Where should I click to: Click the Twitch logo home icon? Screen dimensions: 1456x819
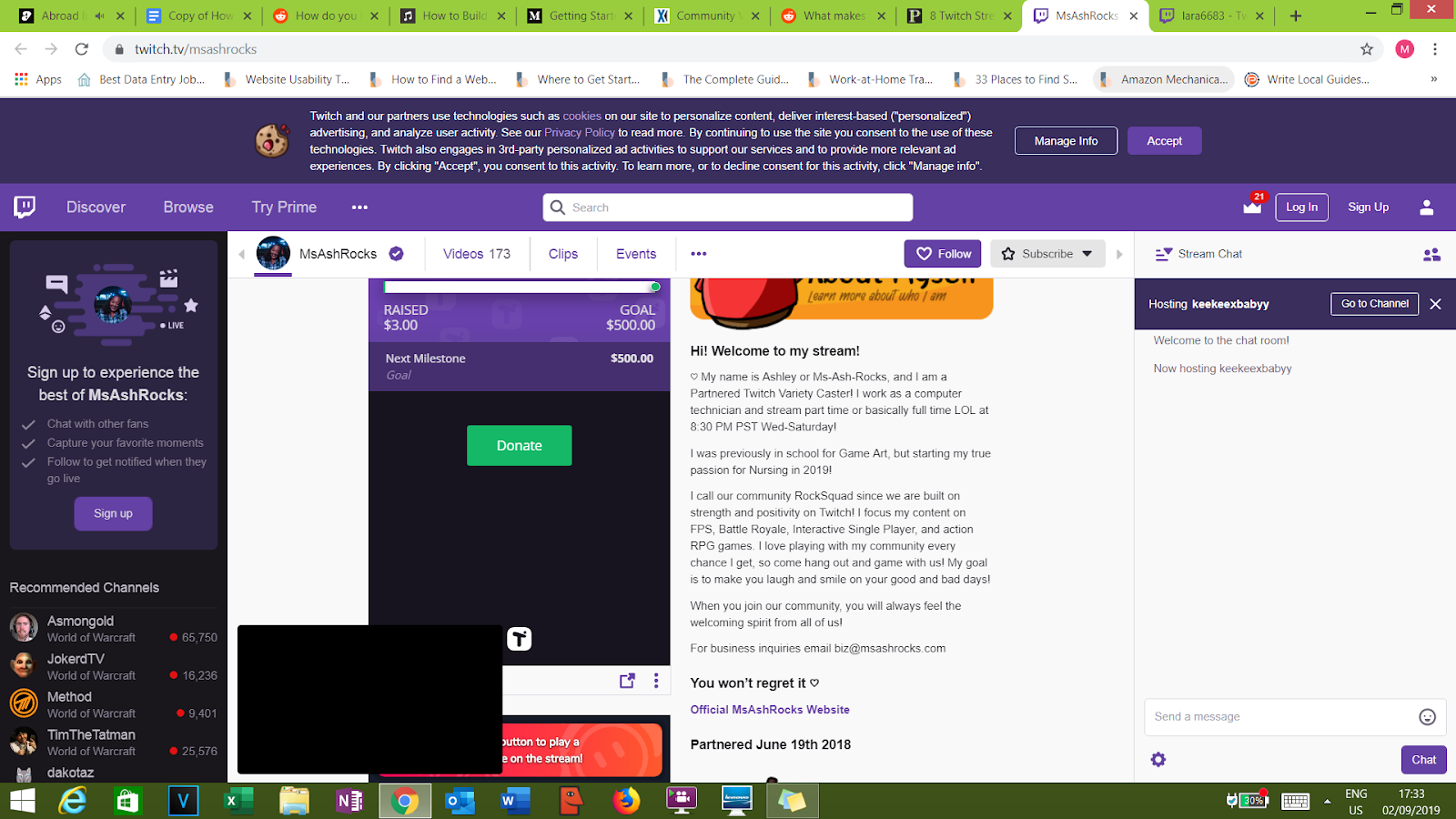(25, 207)
